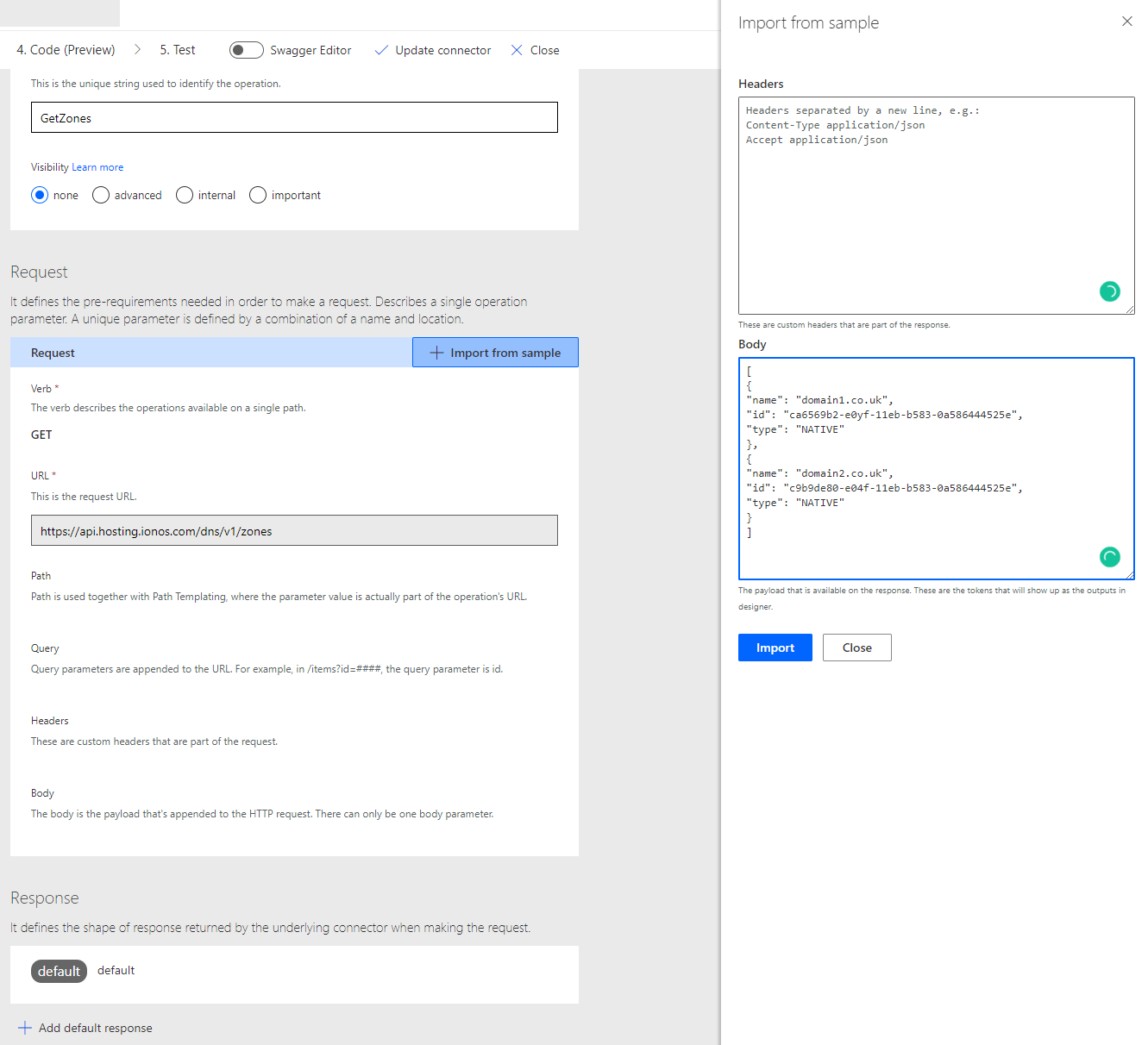Click the Import button
Viewport: 1148px width, 1045px height.
[775, 648]
